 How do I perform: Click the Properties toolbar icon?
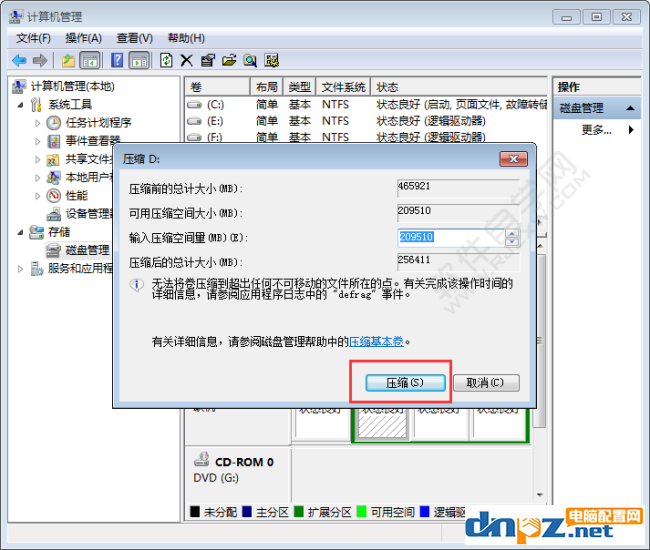pyautogui.click(x=208, y=61)
